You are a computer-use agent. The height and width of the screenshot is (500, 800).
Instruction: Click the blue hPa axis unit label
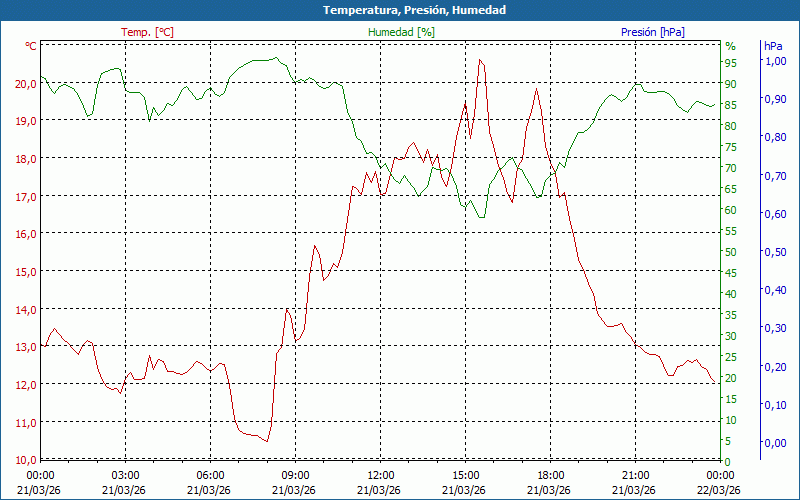click(773, 46)
